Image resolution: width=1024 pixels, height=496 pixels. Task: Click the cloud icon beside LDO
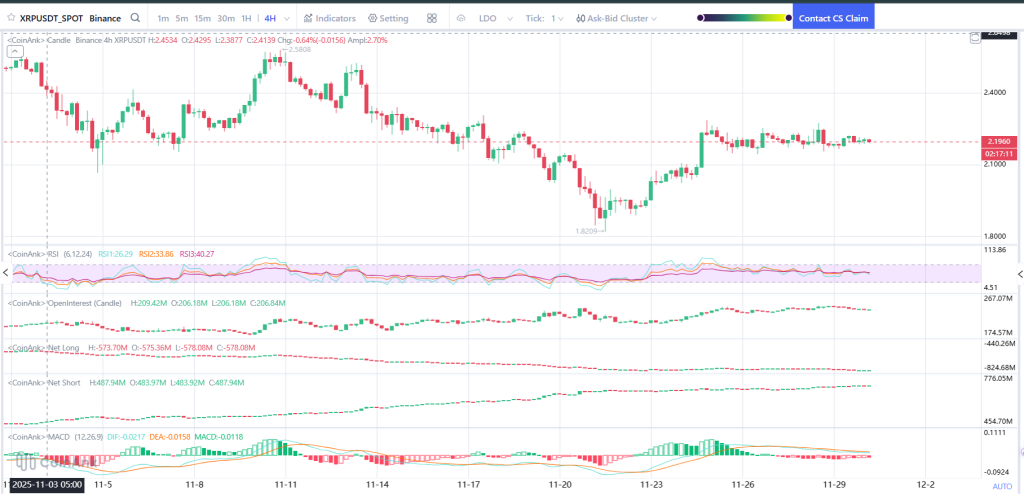461,18
